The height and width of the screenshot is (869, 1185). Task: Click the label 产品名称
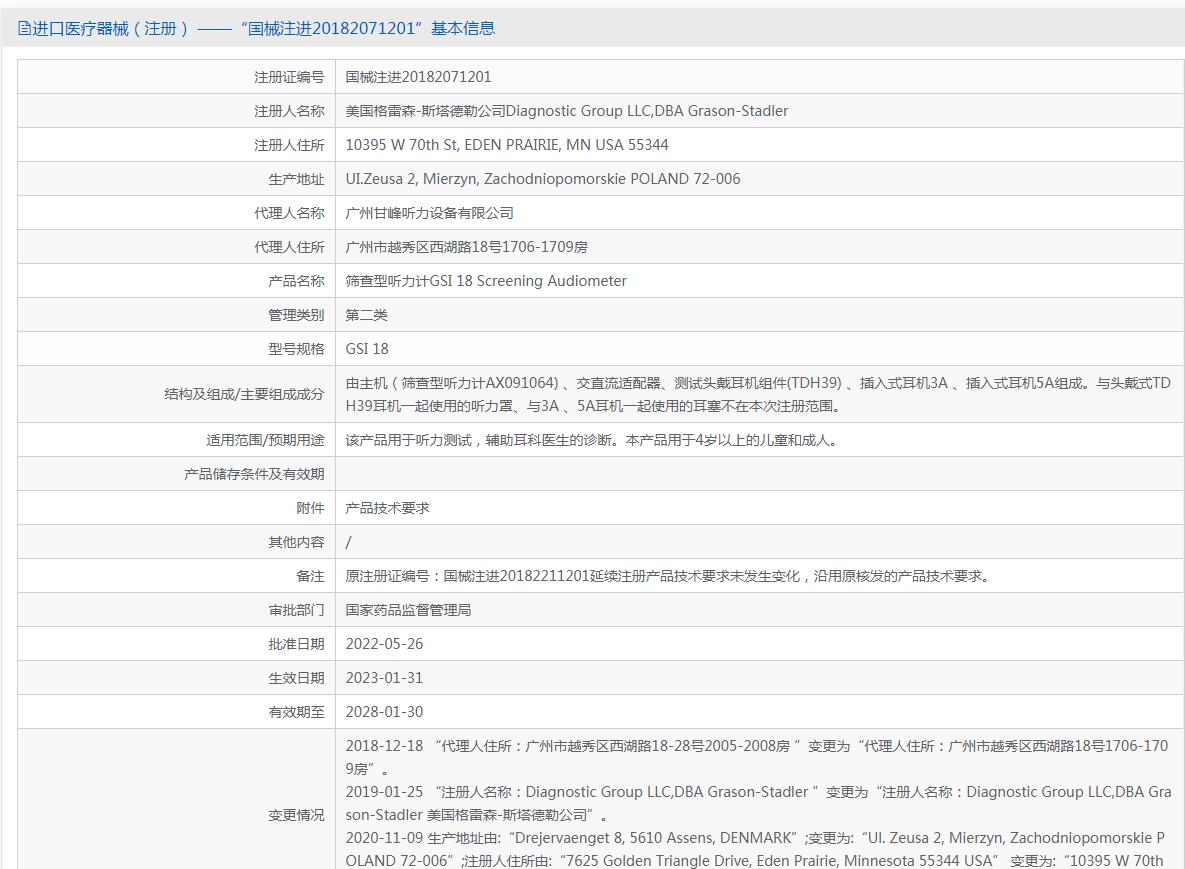click(296, 281)
